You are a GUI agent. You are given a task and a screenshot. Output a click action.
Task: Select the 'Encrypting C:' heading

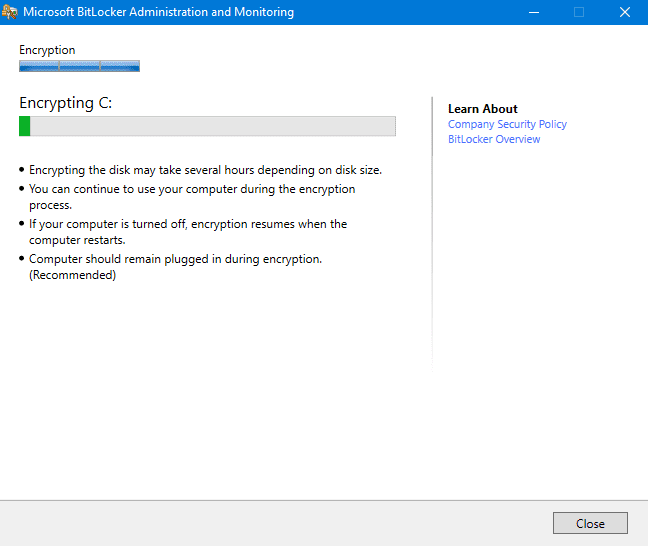(66, 103)
